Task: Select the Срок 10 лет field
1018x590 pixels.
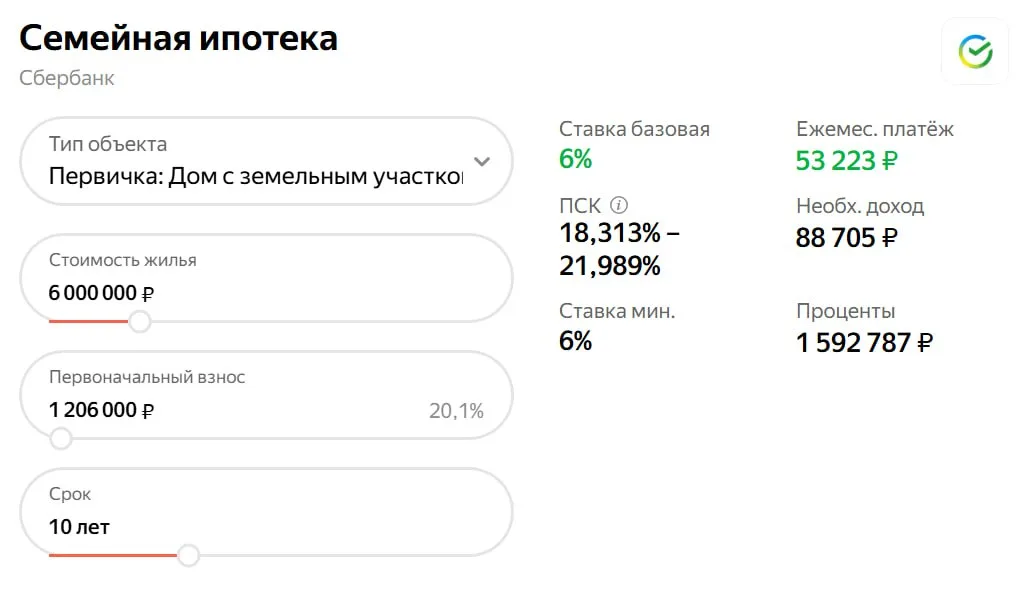Action: tap(80, 526)
